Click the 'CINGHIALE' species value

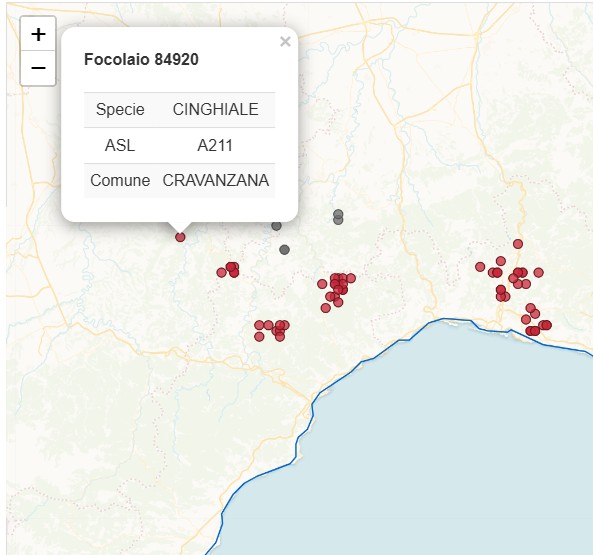(216, 110)
